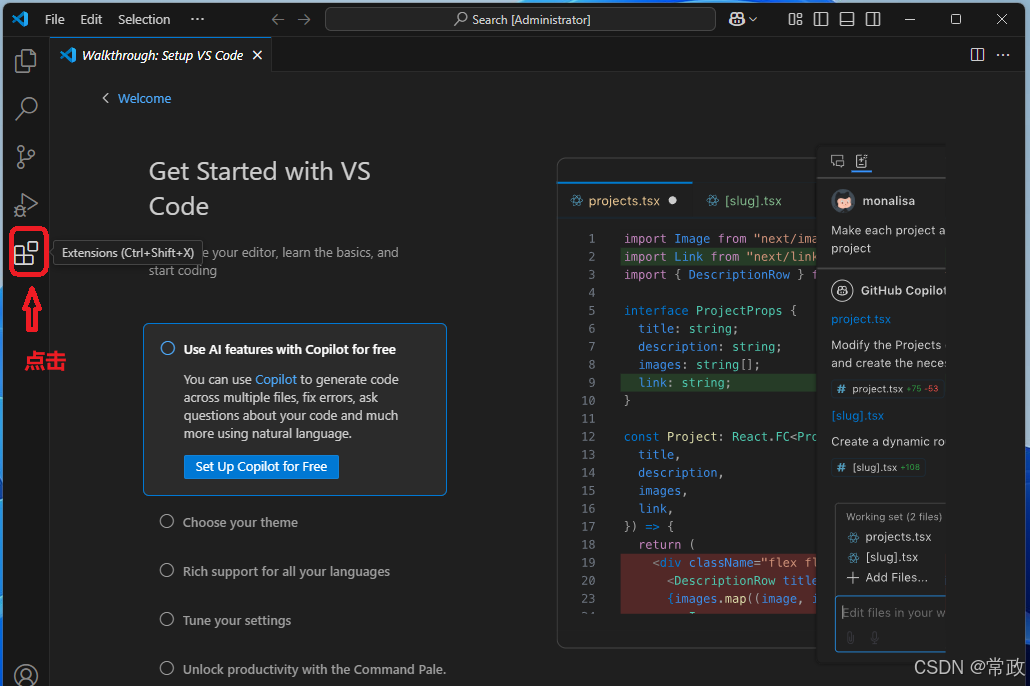The image size is (1030, 686).
Task: Click the attachment paperclip icon
Action: point(850,637)
